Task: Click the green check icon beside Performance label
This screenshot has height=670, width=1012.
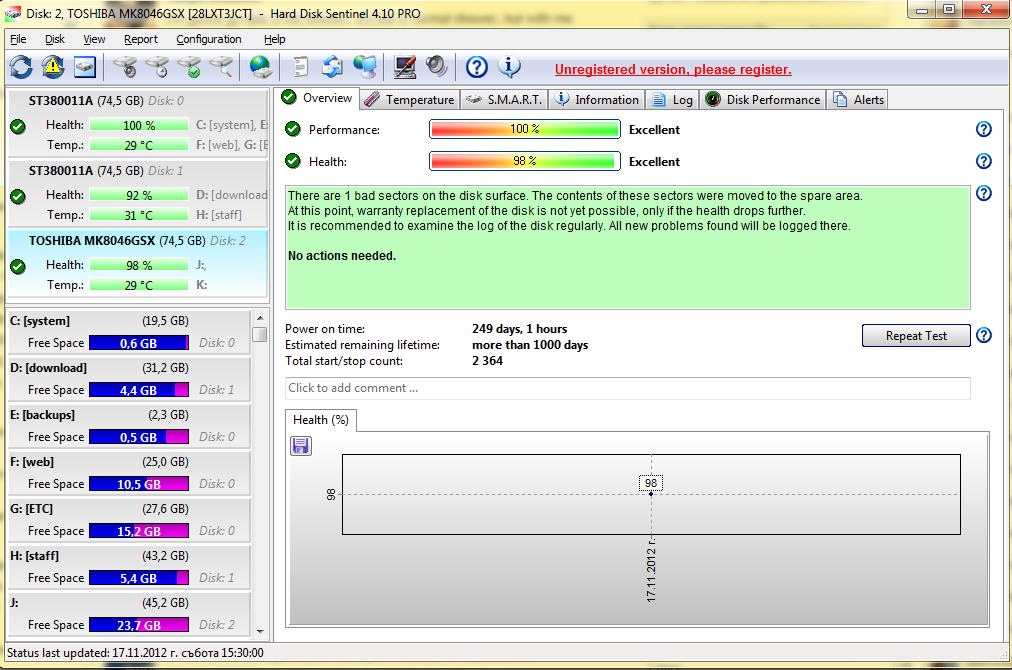Action: (293, 129)
